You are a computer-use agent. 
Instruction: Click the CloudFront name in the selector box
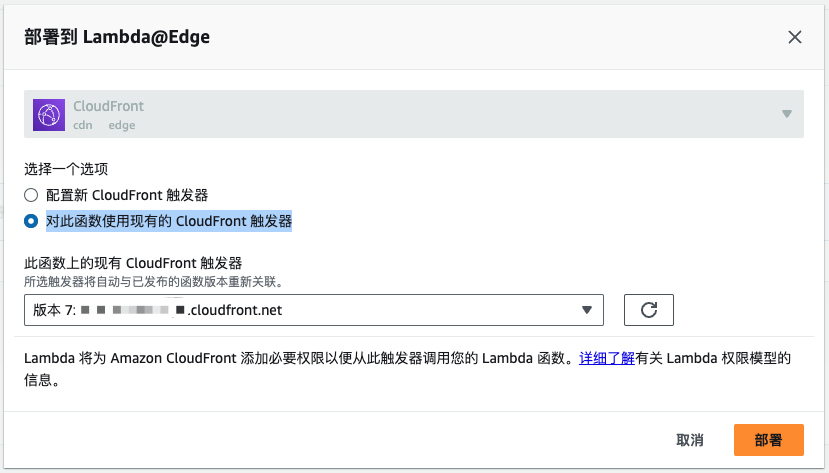(x=109, y=106)
